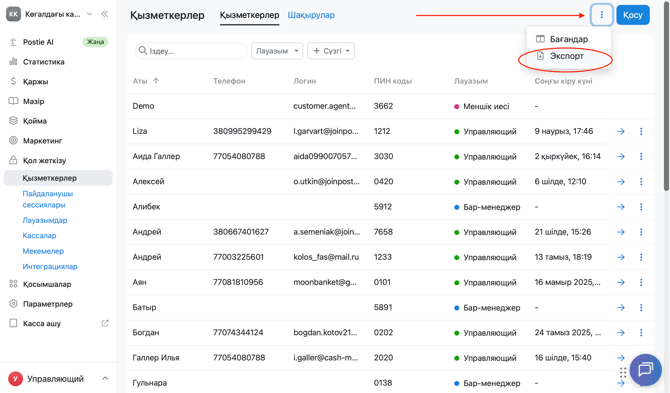The height and width of the screenshot is (393, 670).
Task: Expand the Управляющий user menu
Action: click(x=58, y=378)
